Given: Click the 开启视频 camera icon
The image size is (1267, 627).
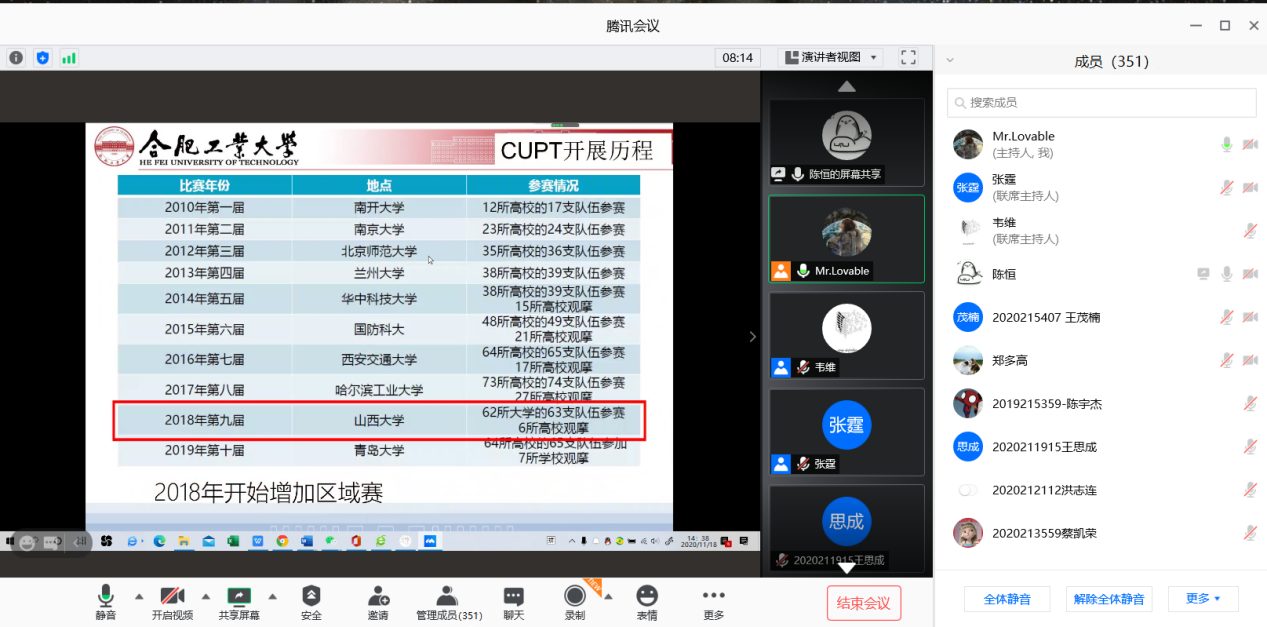Looking at the screenshot, I should [x=172, y=597].
